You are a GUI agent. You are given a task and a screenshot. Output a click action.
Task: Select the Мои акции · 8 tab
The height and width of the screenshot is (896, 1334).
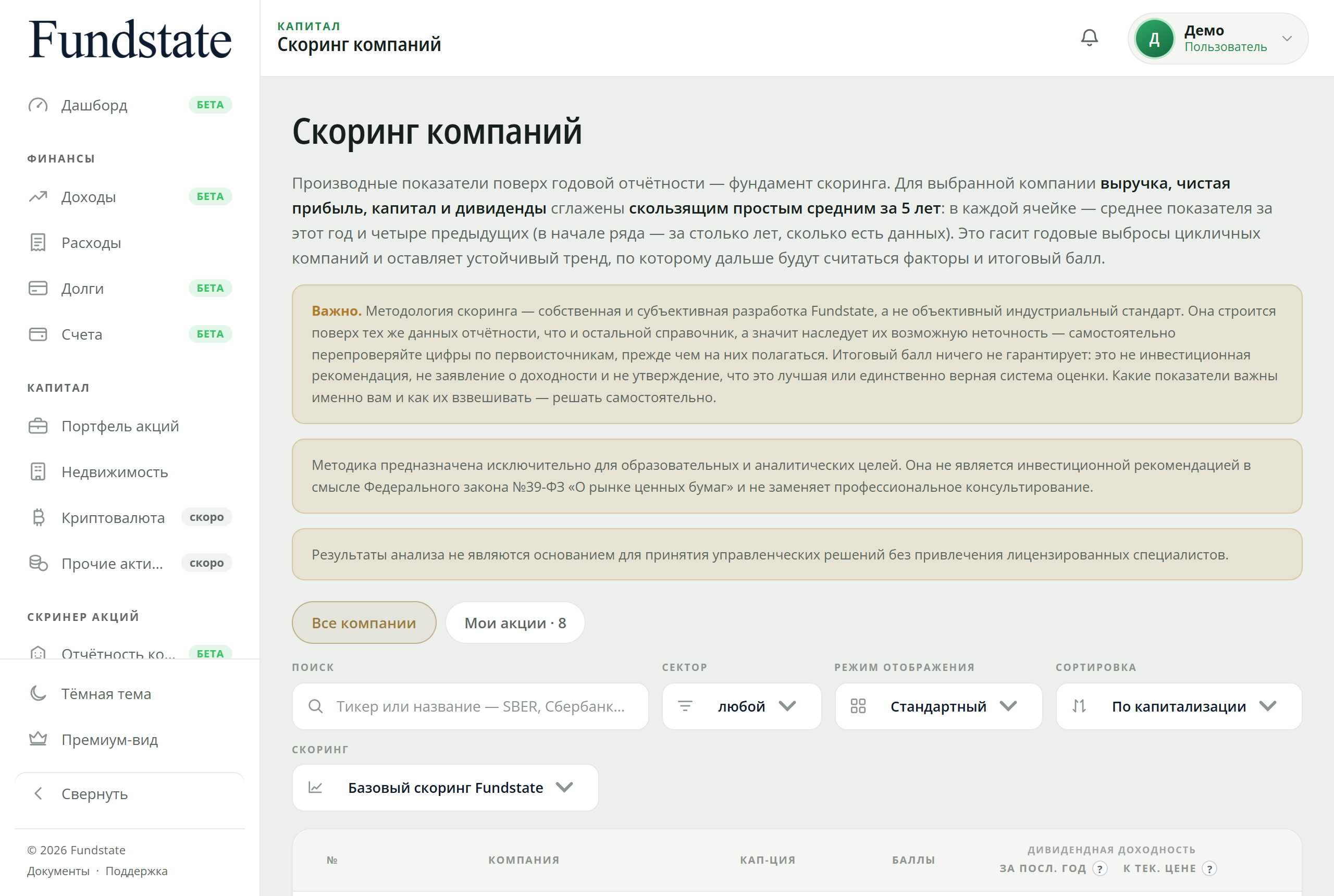coord(514,623)
